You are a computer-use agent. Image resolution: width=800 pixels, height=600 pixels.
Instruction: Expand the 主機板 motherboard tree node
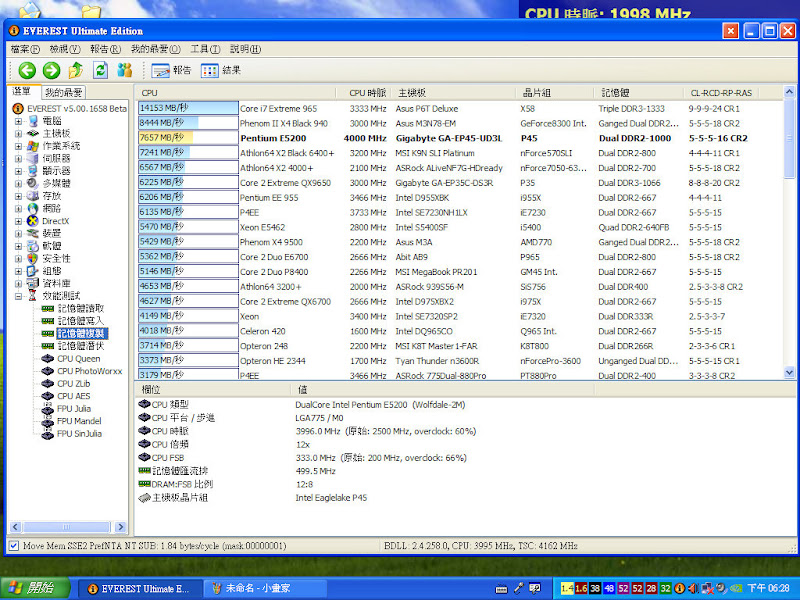[19, 133]
